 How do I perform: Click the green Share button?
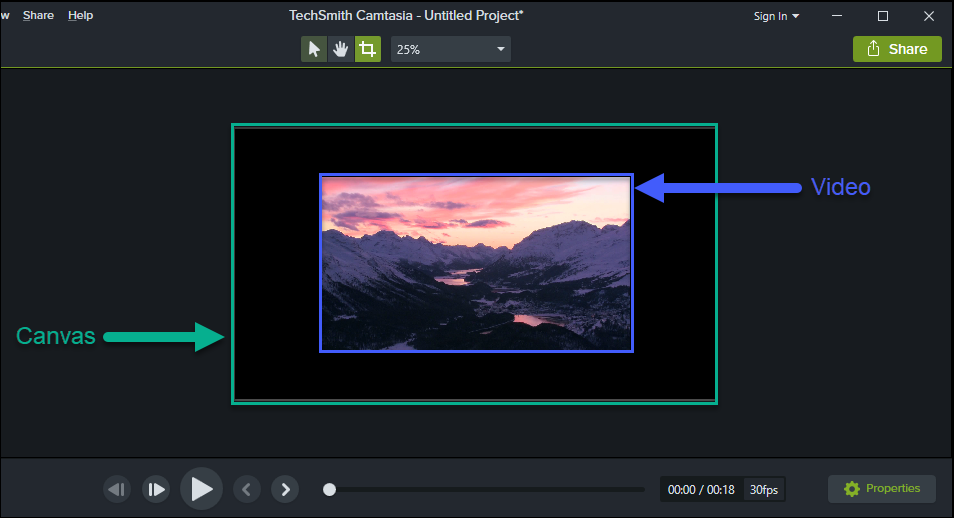897,49
